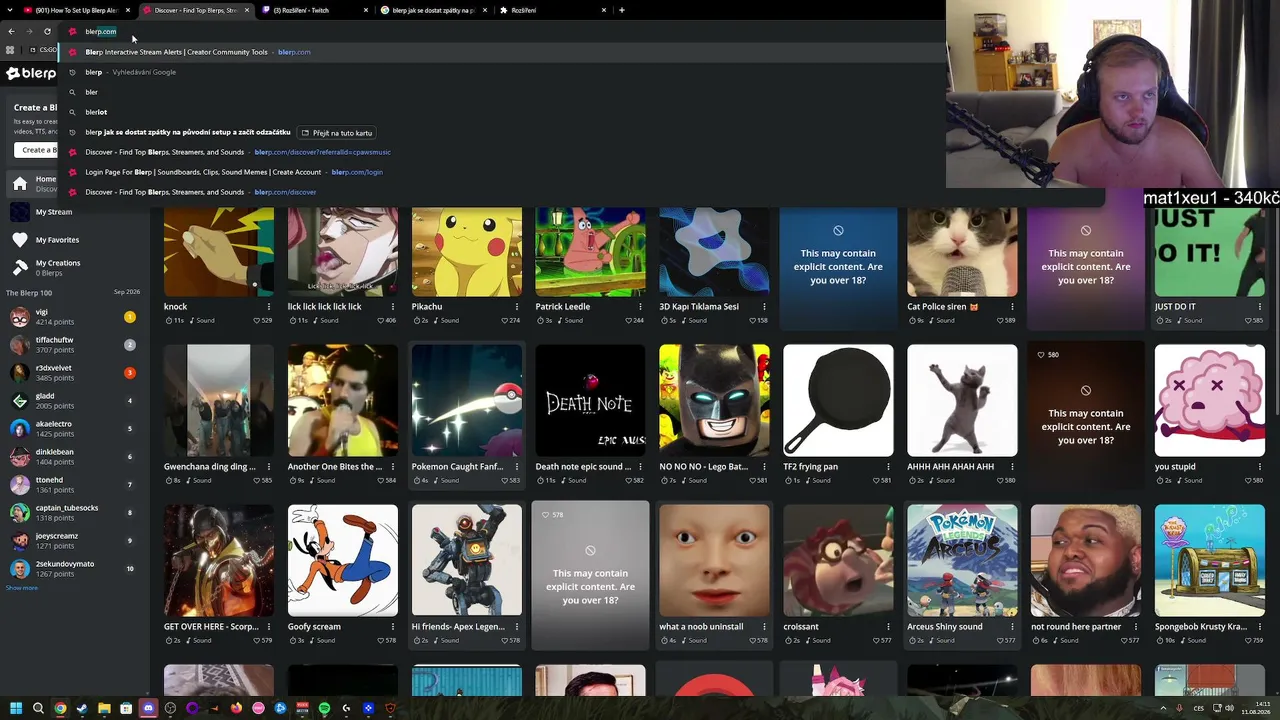Open Spotify from the taskbar
Screen dimensions: 1280x720
[x=324, y=709]
